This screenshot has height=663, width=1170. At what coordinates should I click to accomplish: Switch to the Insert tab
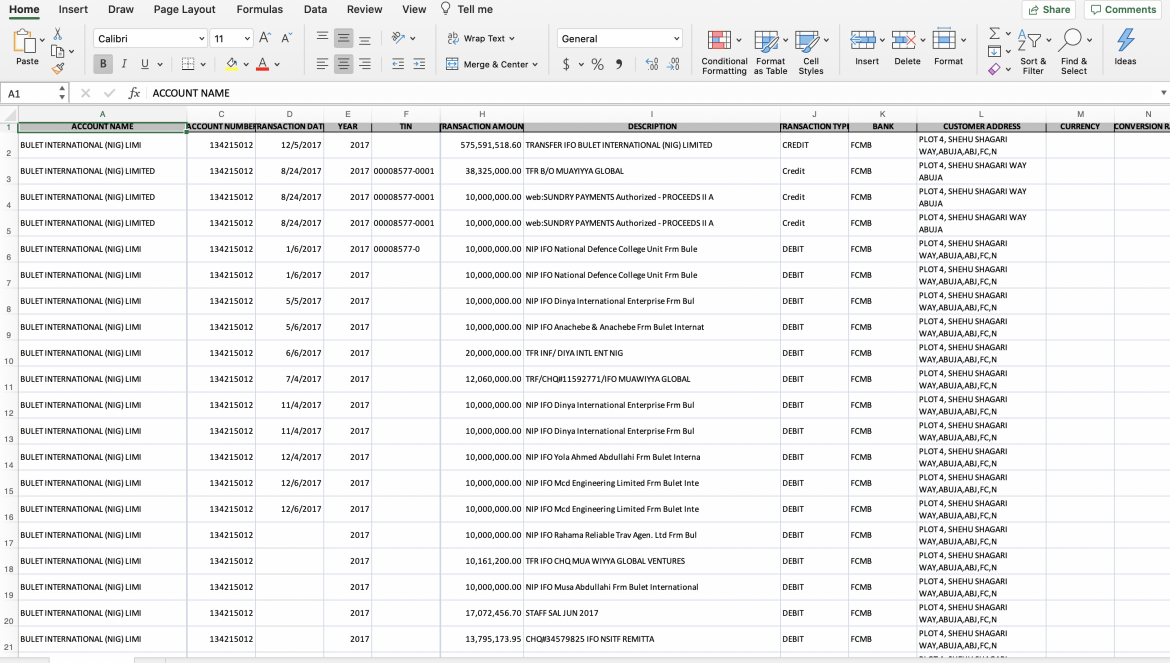pos(73,10)
